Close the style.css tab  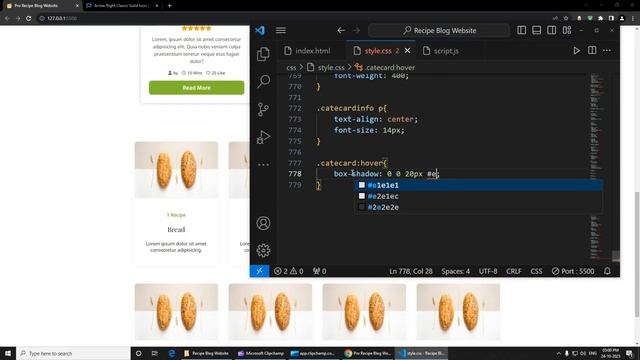407,51
